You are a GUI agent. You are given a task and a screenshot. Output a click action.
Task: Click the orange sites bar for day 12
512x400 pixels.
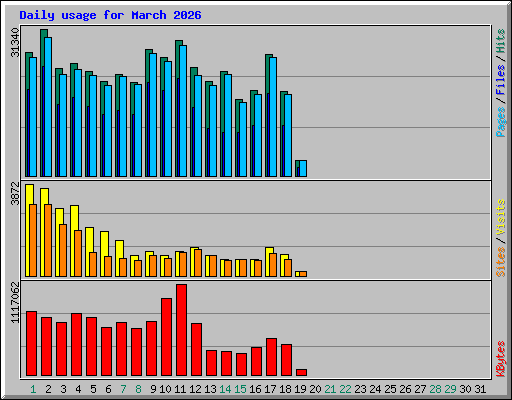(198, 263)
